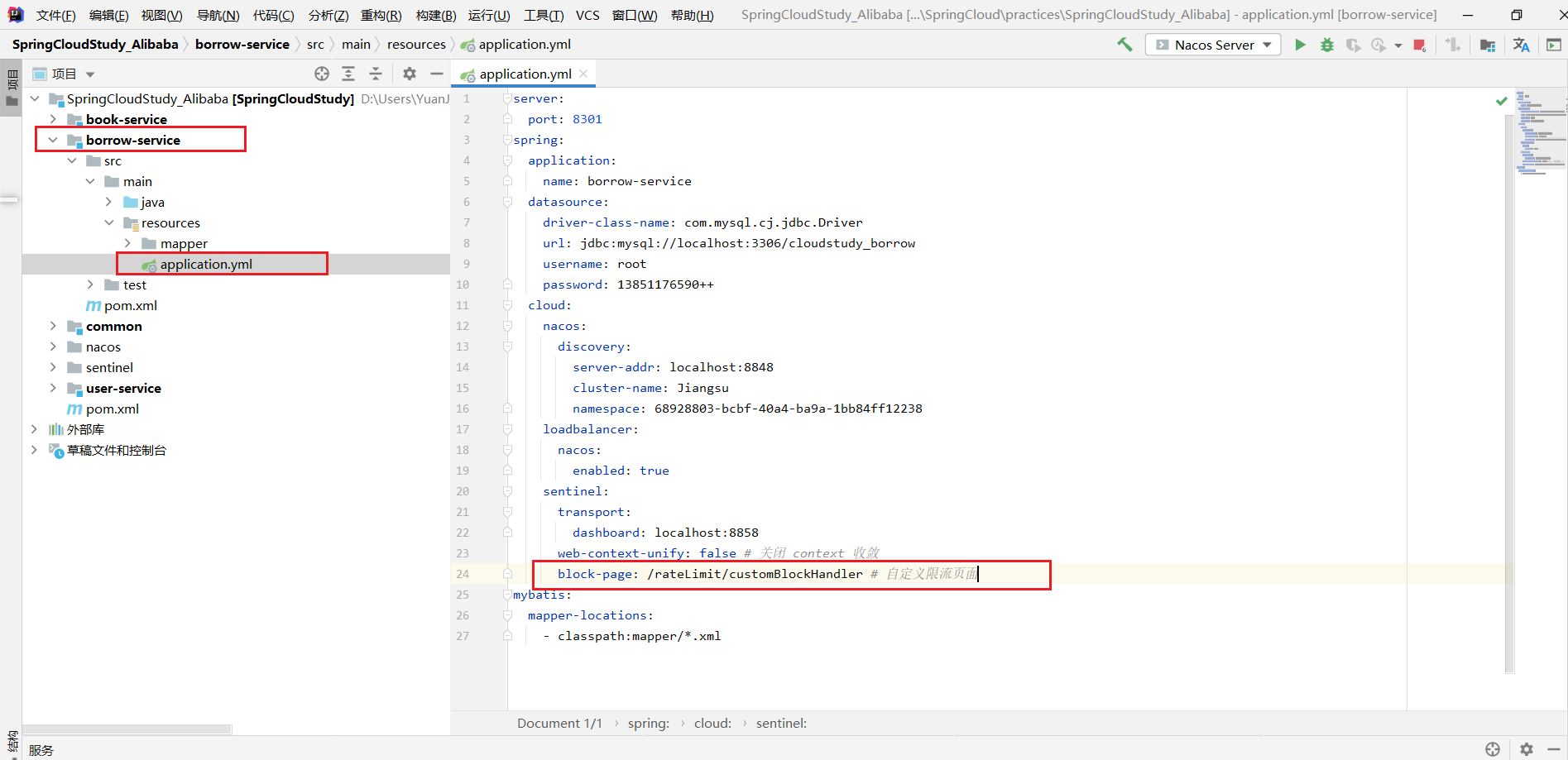Click main in navigation breadcrumb
1568x760 pixels.
pyautogui.click(x=356, y=45)
